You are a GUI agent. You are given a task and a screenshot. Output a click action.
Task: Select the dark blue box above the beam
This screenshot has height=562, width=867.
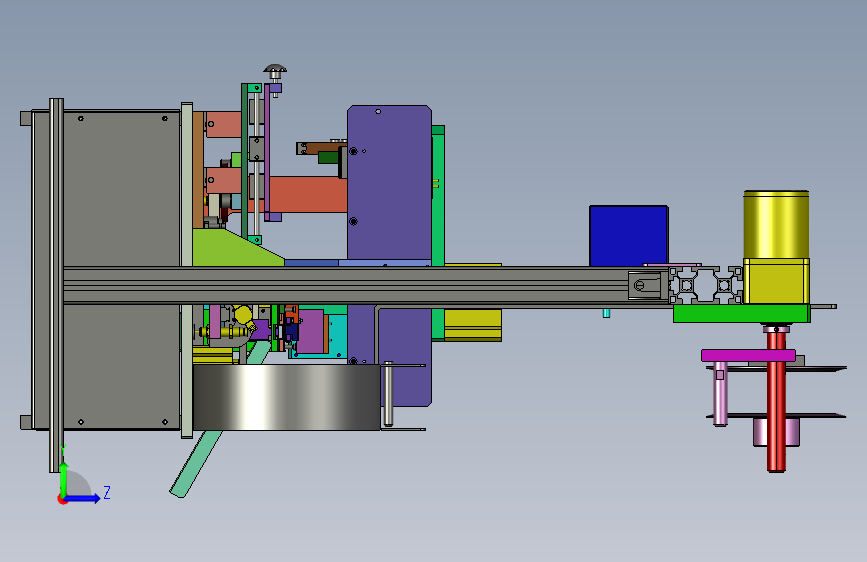click(629, 236)
